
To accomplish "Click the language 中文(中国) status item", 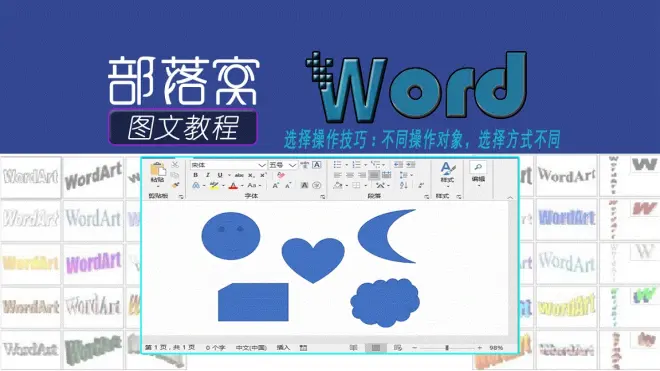I will point(251,347).
